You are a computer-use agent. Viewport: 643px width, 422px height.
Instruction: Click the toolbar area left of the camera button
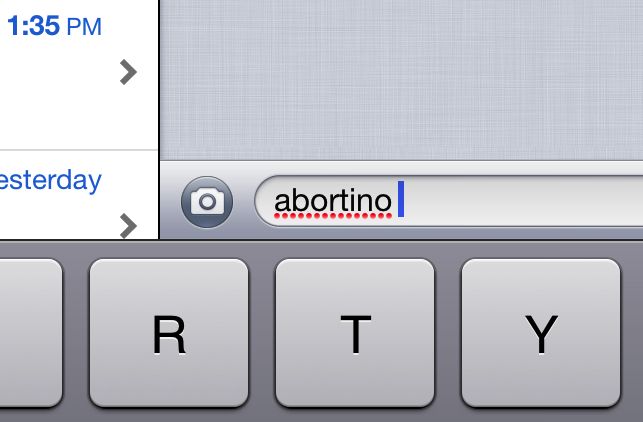pyautogui.click(x=170, y=201)
